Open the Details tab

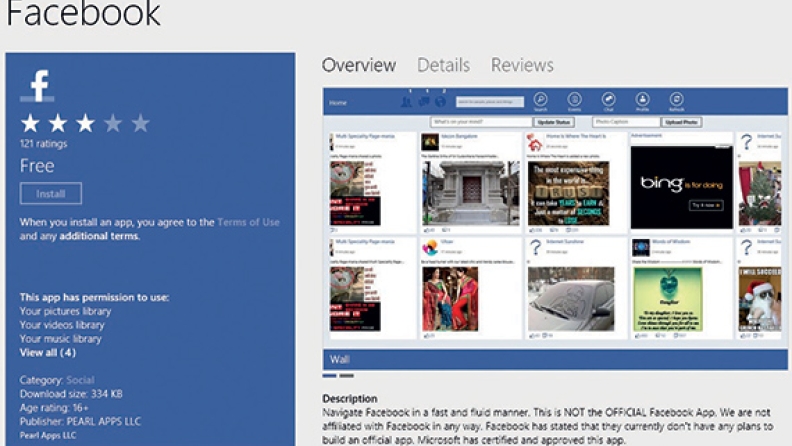tap(443, 65)
